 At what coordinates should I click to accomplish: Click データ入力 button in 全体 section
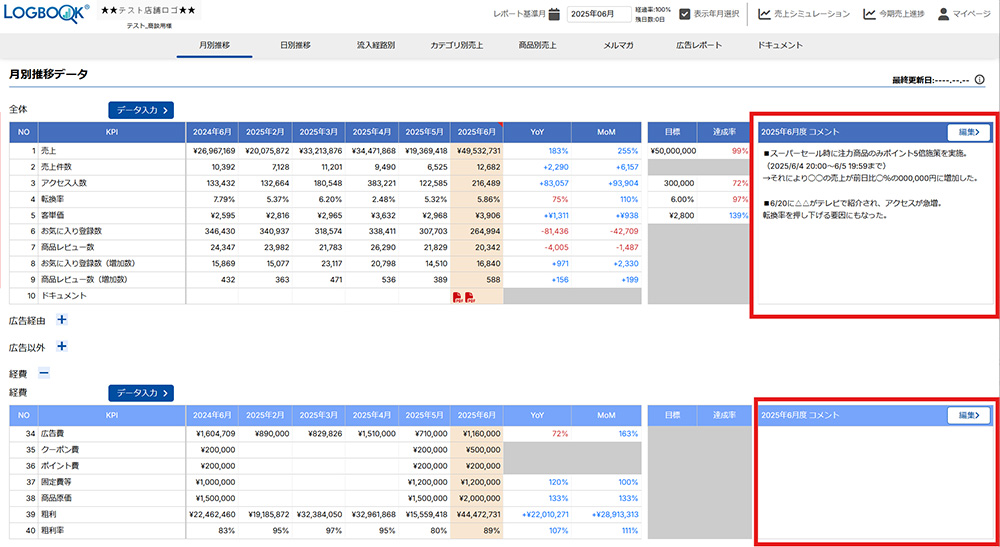click(x=141, y=110)
